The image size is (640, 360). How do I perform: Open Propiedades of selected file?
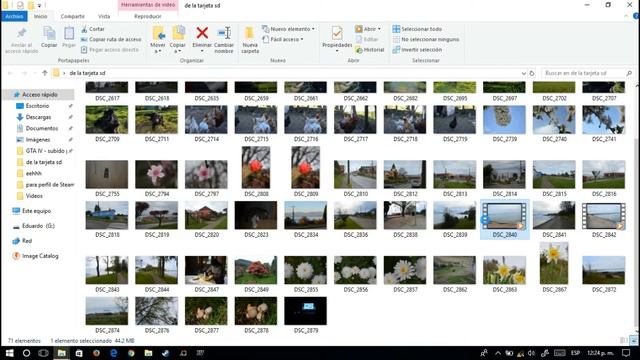pos(337,38)
